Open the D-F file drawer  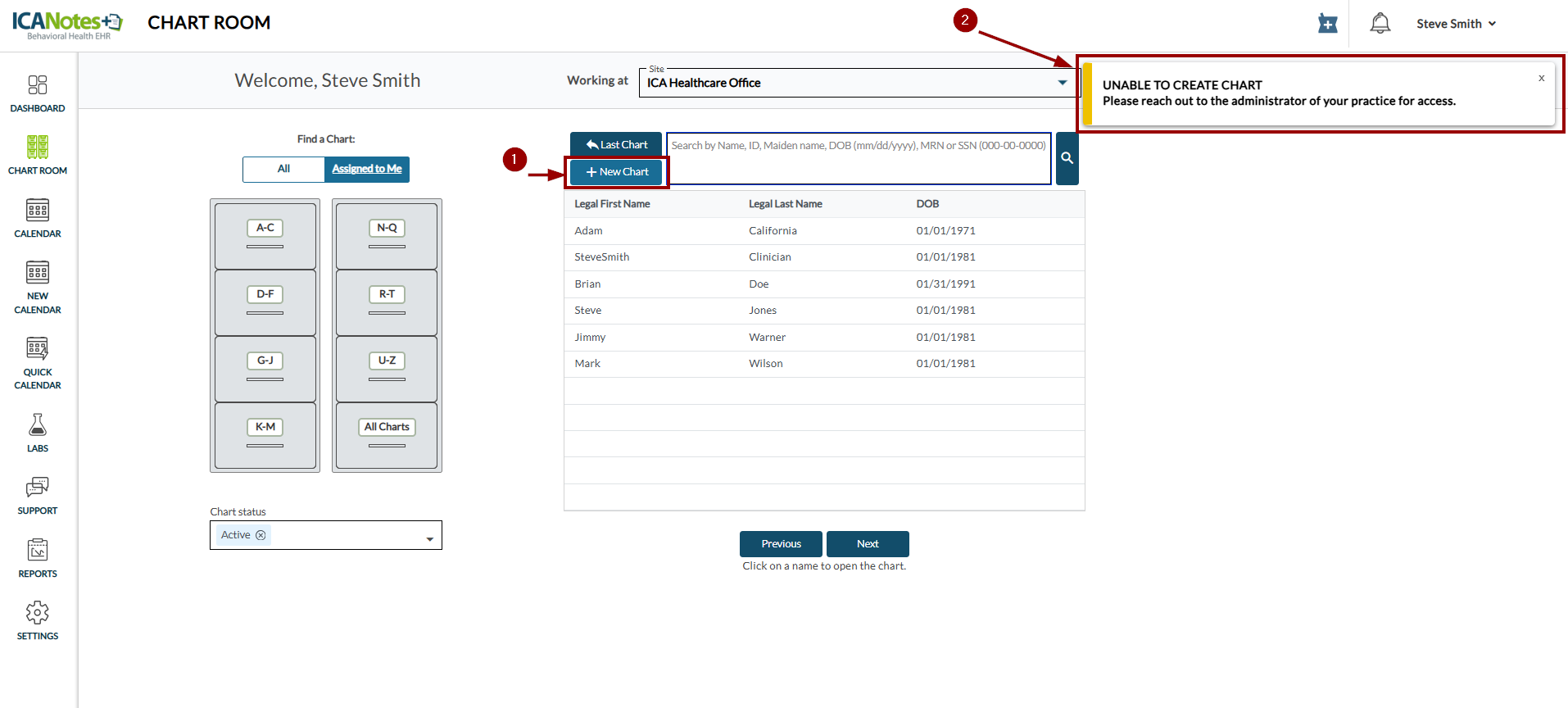[x=265, y=302]
